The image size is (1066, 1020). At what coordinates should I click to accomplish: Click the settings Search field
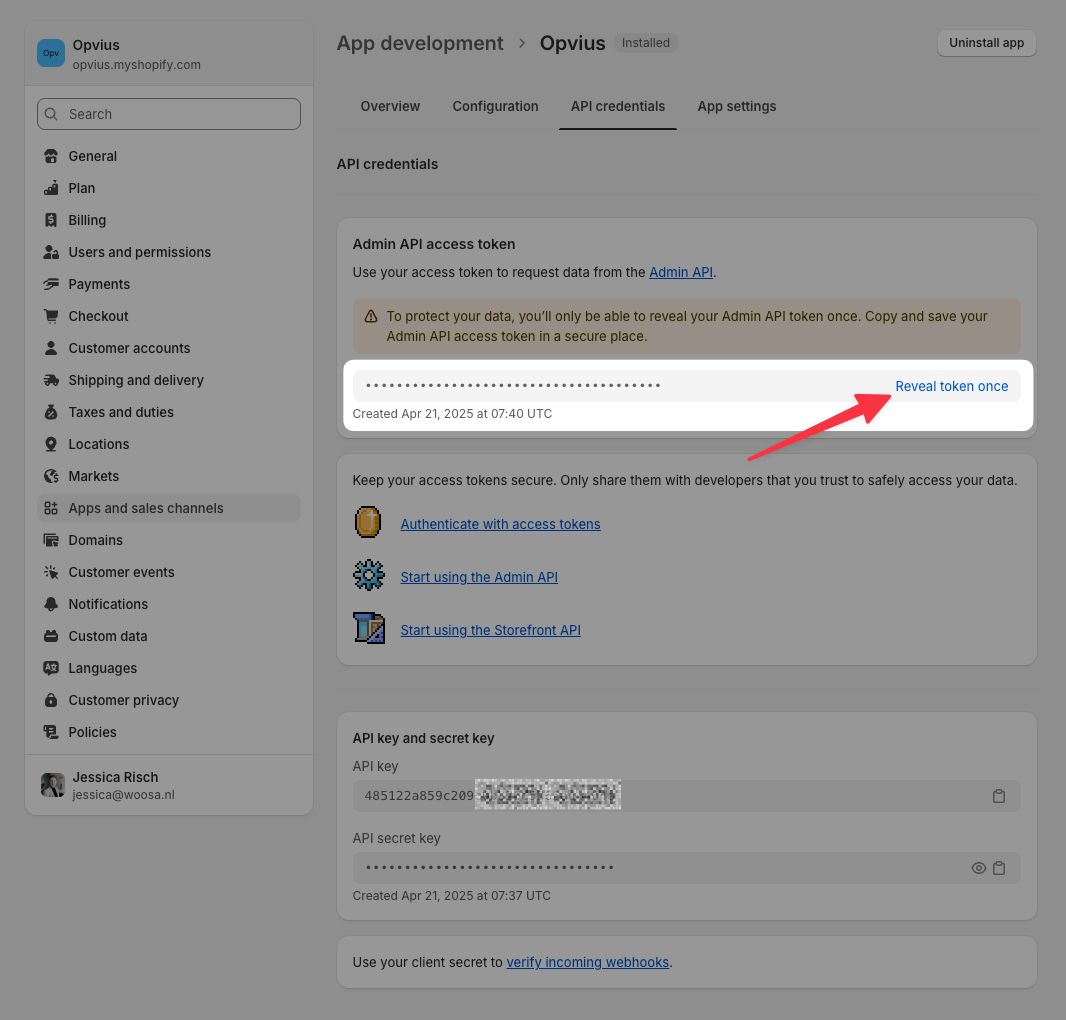(169, 114)
